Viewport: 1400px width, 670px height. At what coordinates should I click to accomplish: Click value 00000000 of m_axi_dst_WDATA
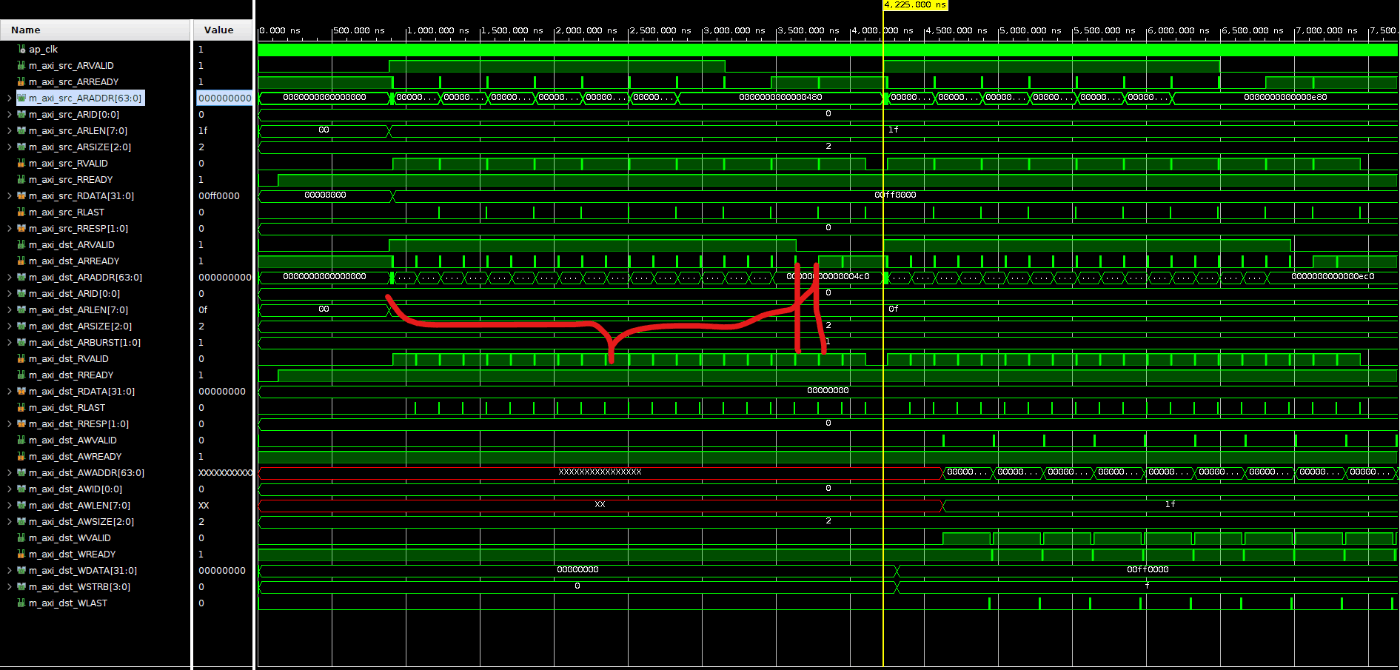[x=221, y=571]
